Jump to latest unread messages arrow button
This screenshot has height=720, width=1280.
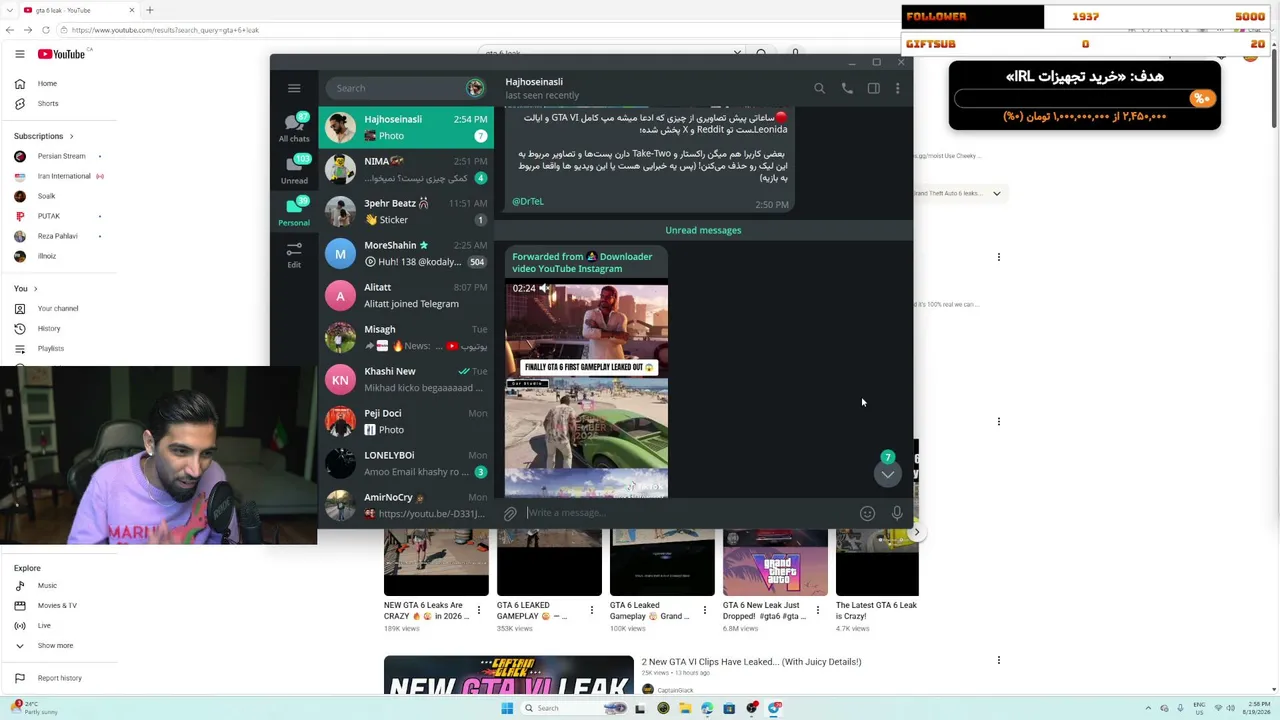coord(887,474)
